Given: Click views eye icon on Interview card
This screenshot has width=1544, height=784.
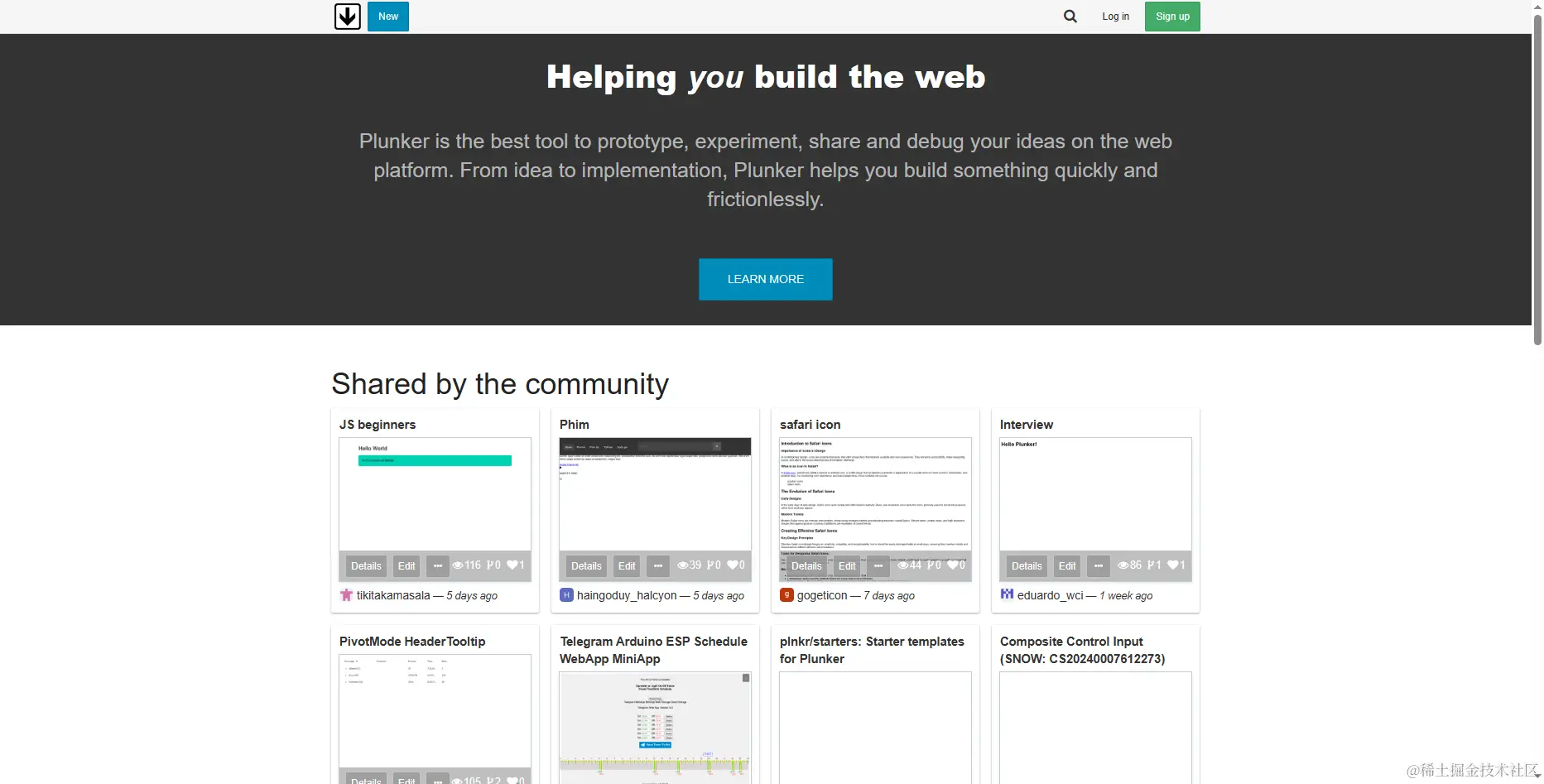Looking at the screenshot, I should 1123,565.
